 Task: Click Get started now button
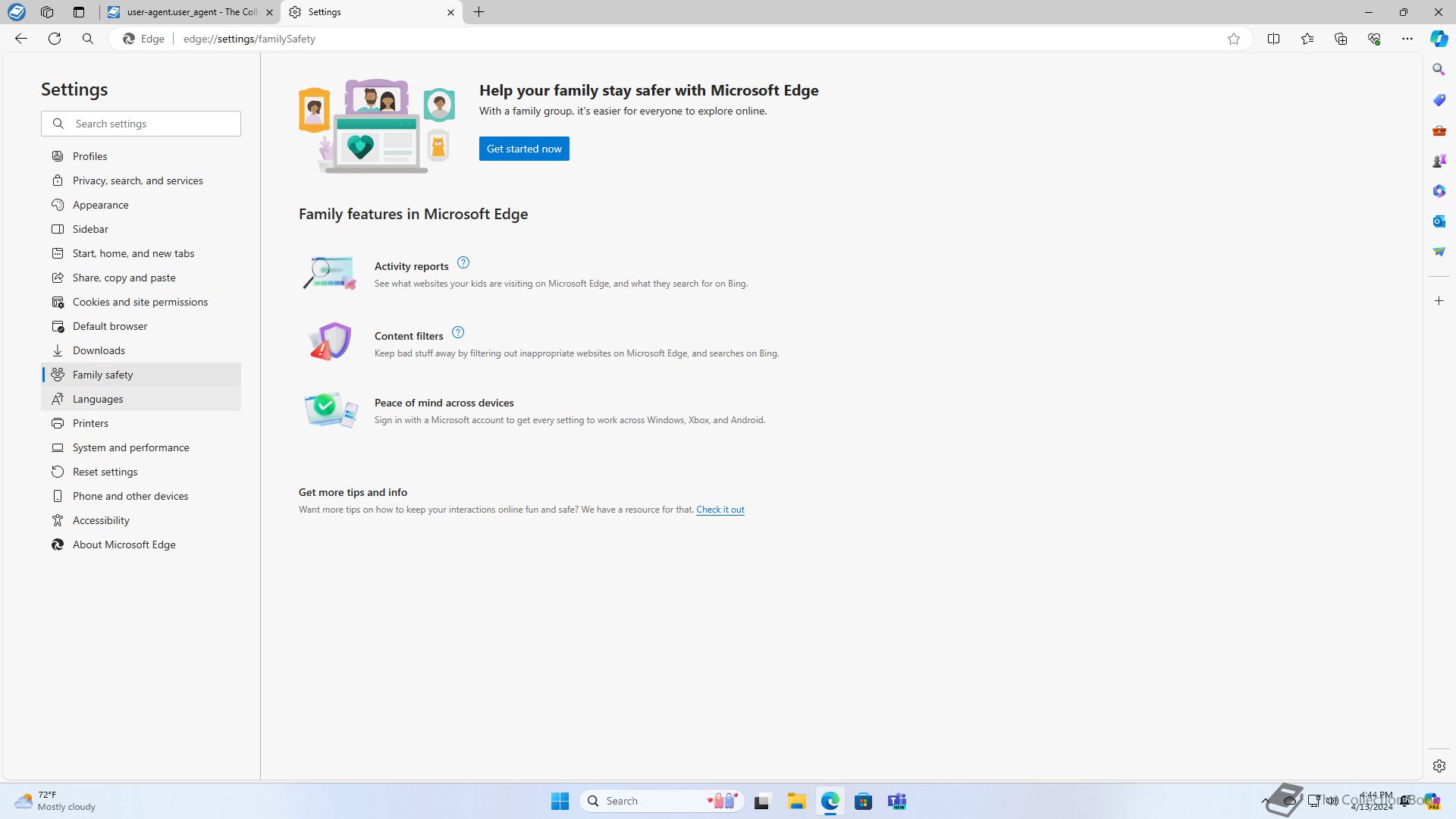coord(524,149)
